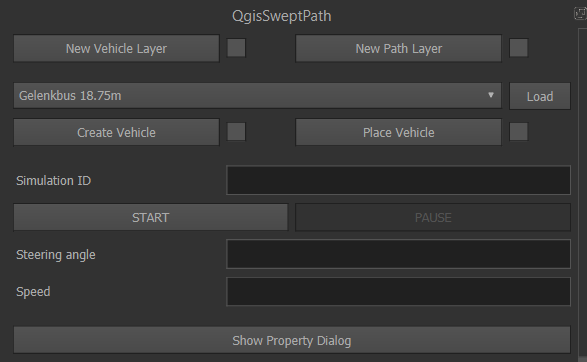Activate the Place Vehicle button
The image size is (587, 362).
click(x=398, y=132)
